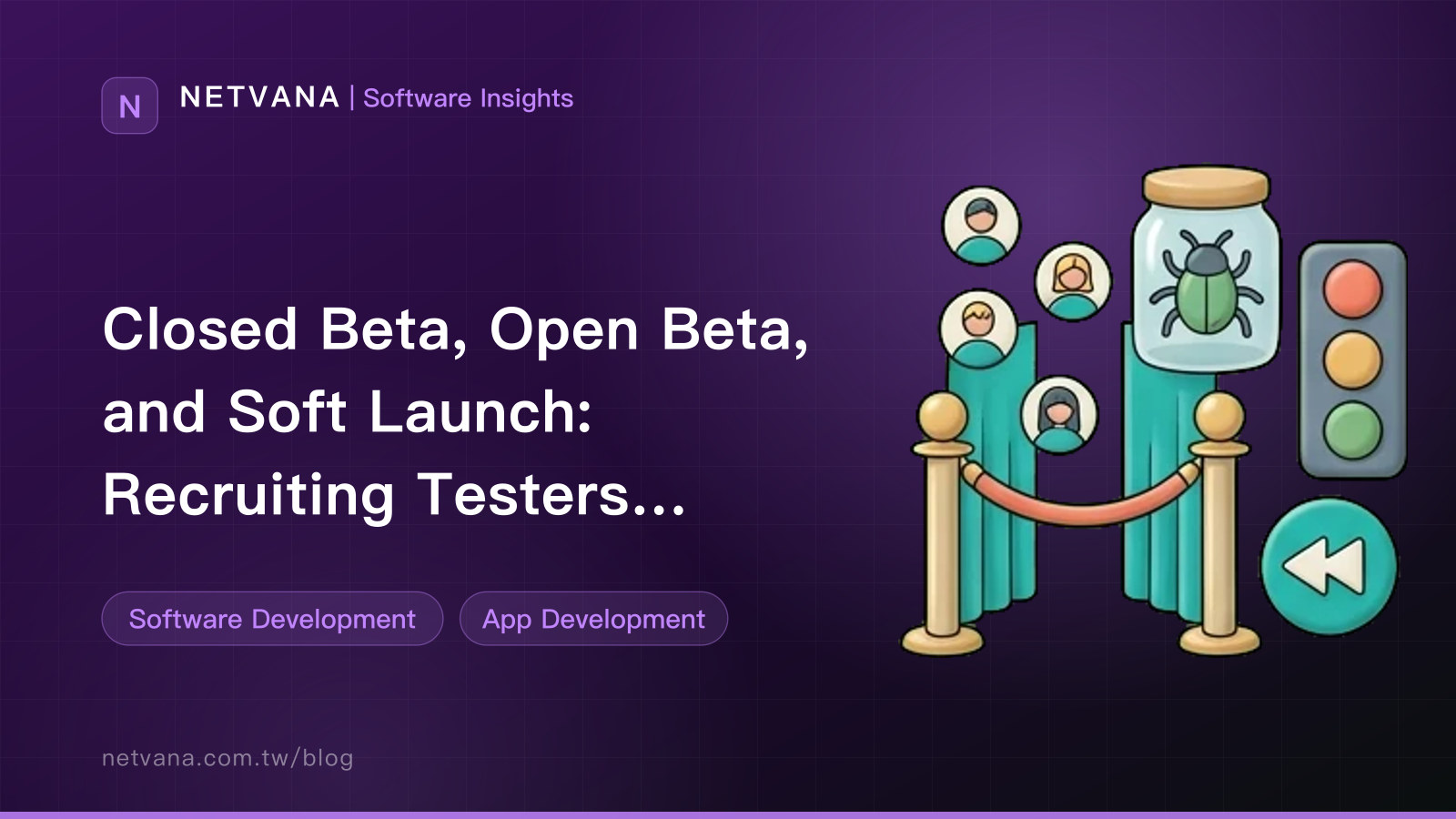
Task: Click the bug in jar icon
Action: coord(1207,268)
